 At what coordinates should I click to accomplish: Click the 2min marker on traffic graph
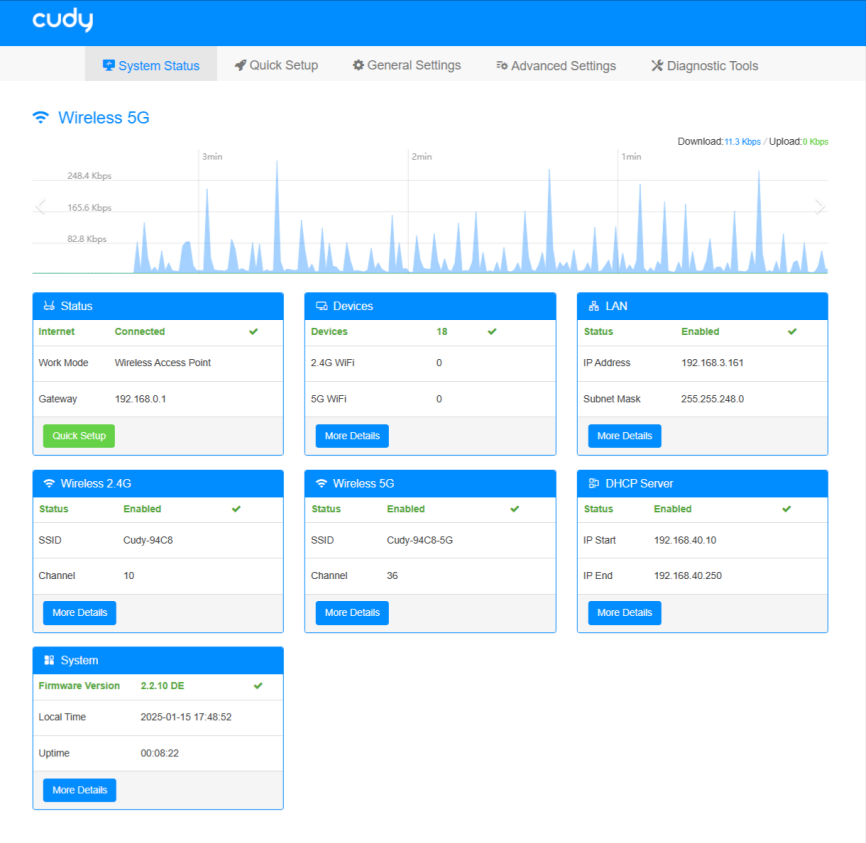coord(421,157)
